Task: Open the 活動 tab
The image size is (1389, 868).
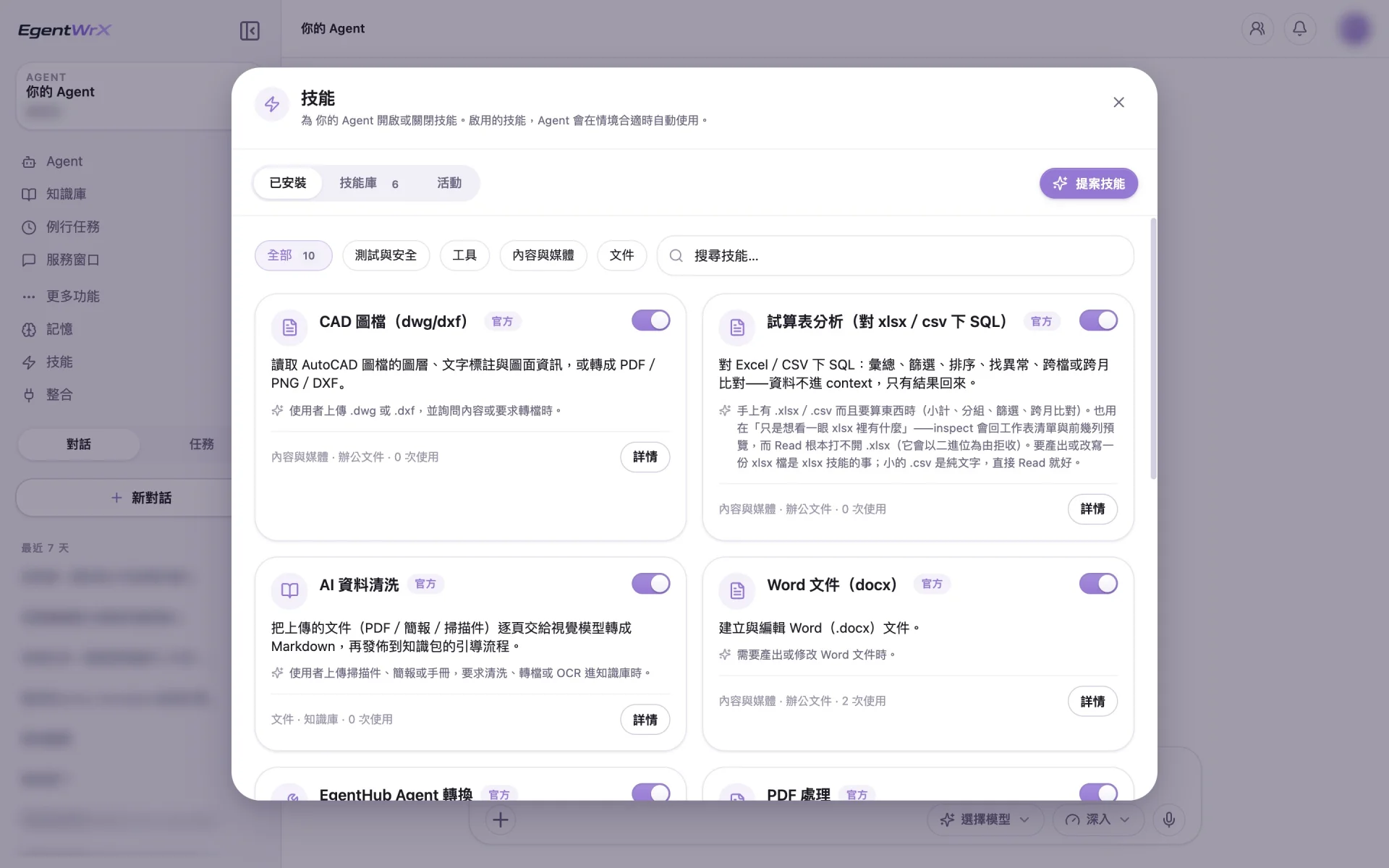Action: (x=449, y=183)
